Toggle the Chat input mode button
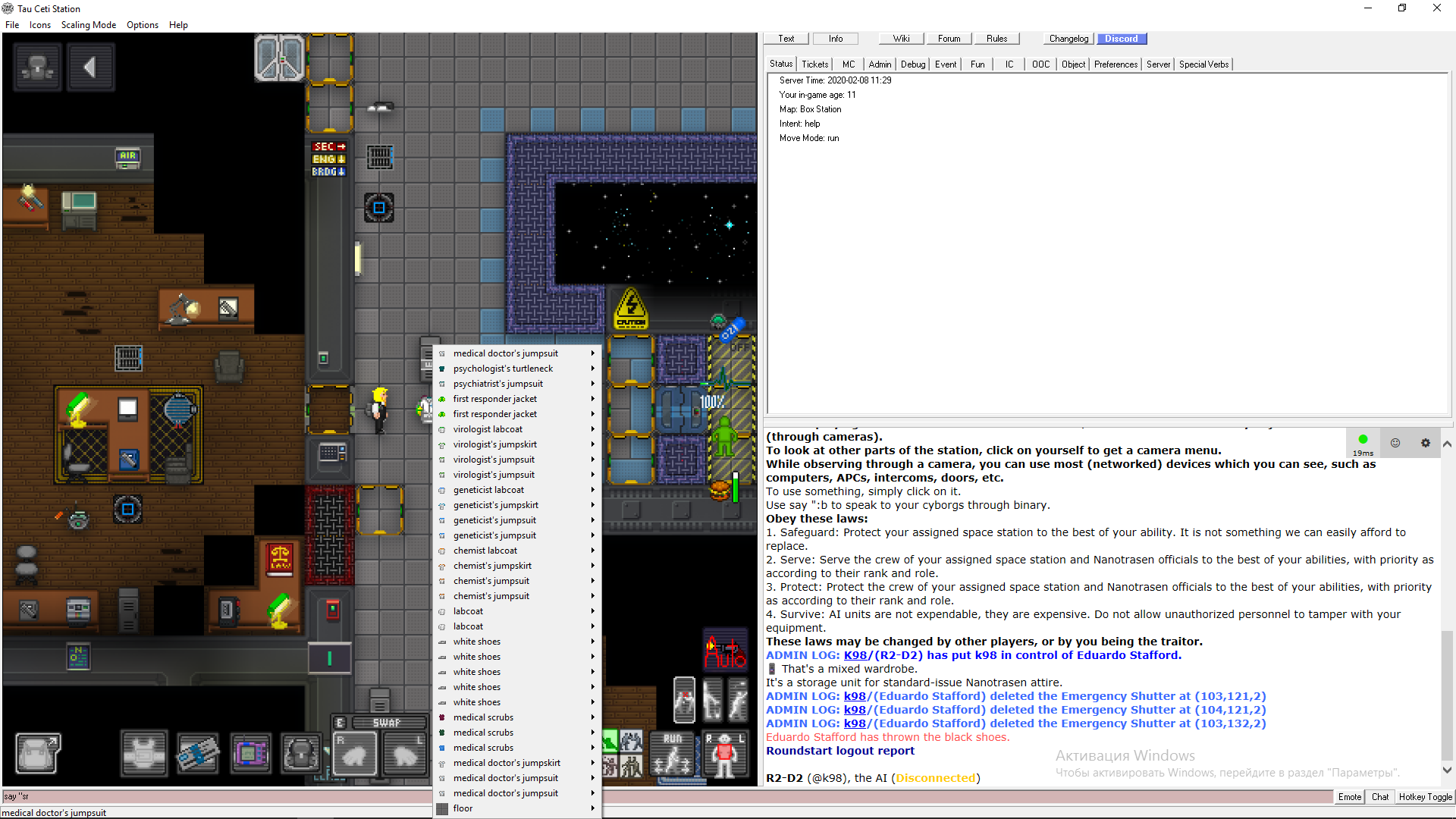The height and width of the screenshot is (819, 1456). click(x=1380, y=797)
